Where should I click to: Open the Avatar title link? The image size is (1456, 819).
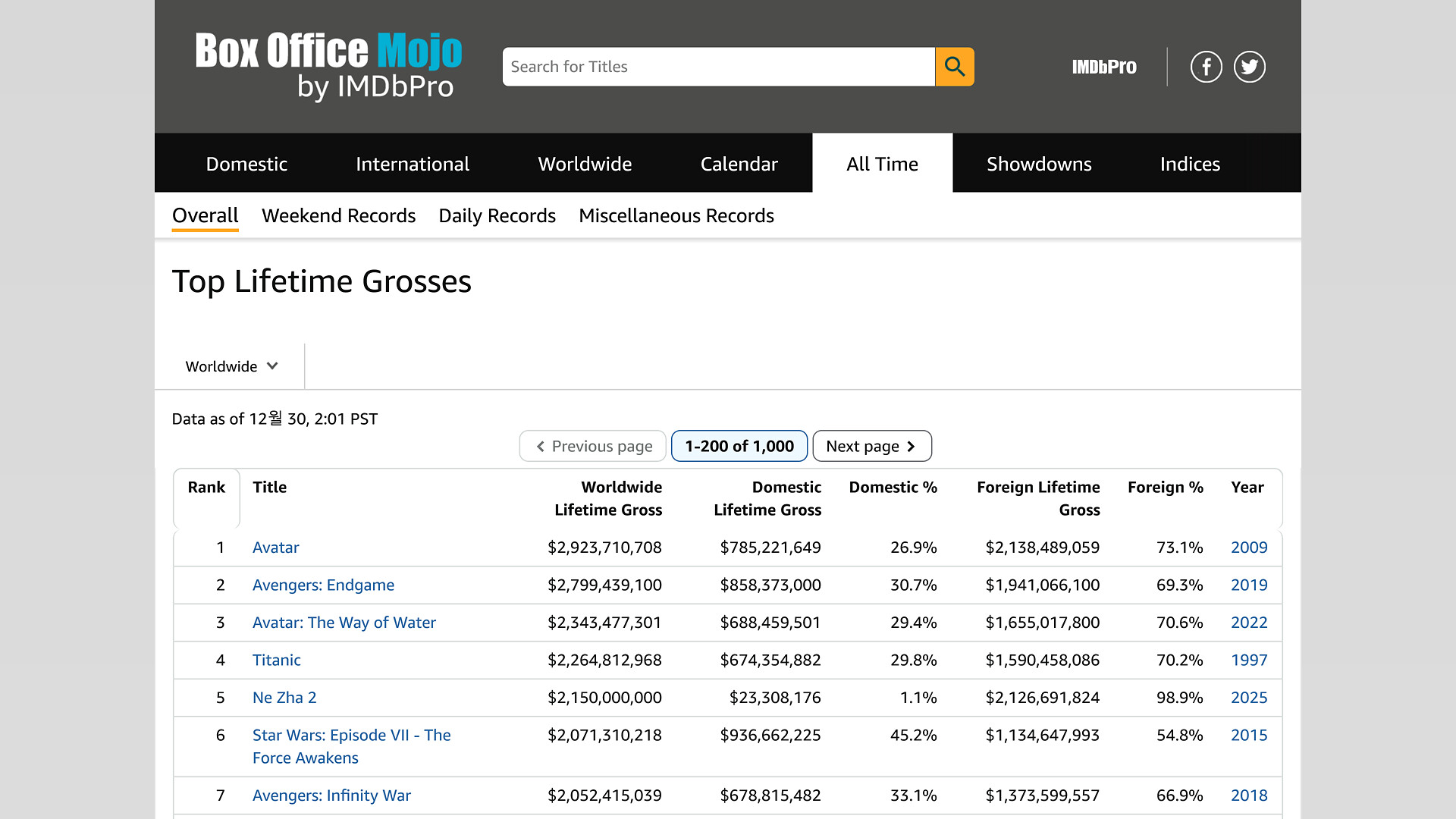coord(275,548)
